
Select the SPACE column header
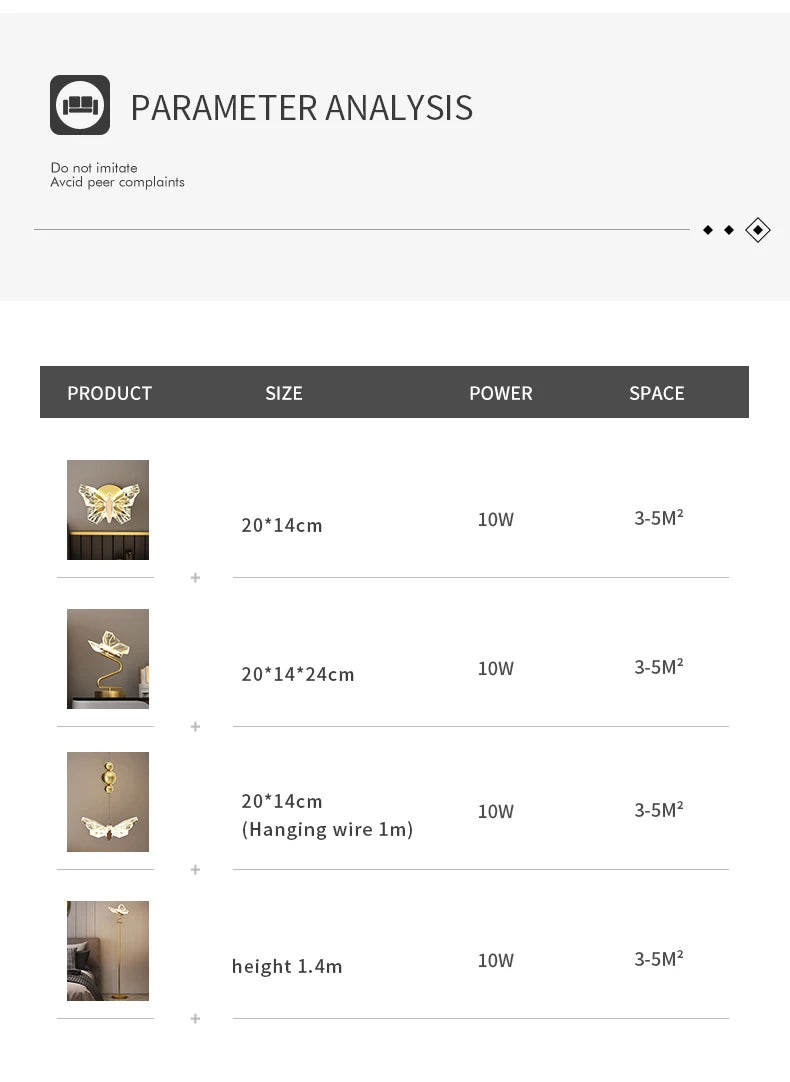(657, 393)
